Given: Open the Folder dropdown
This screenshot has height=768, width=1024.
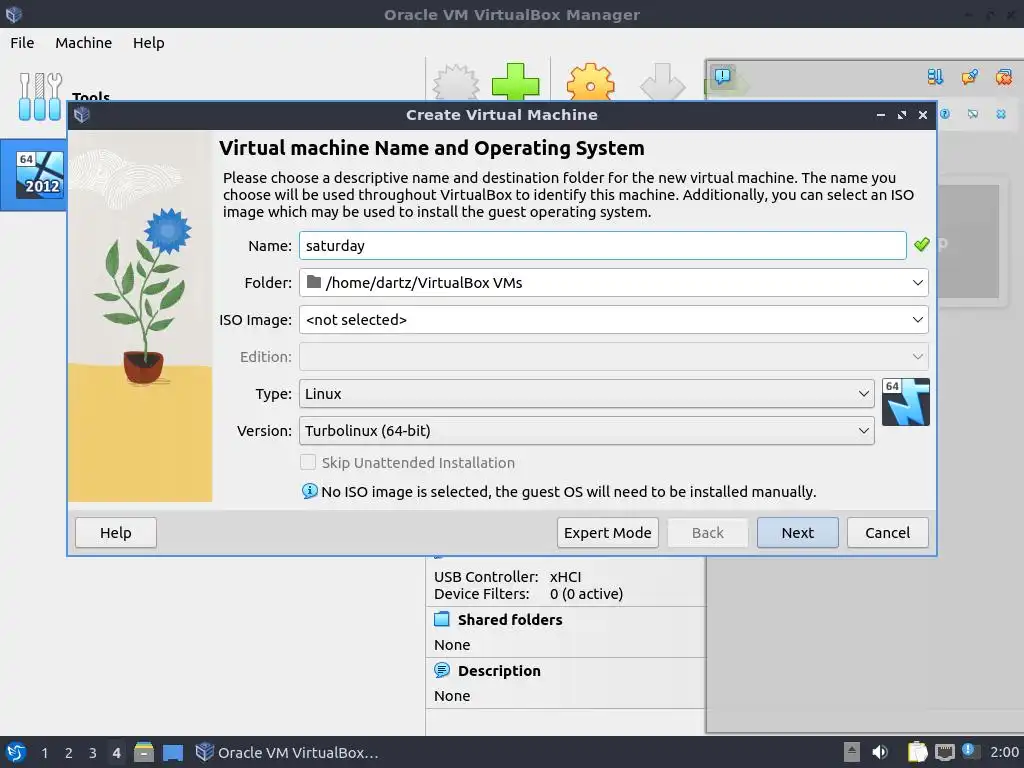Looking at the screenshot, I should pos(614,283).
